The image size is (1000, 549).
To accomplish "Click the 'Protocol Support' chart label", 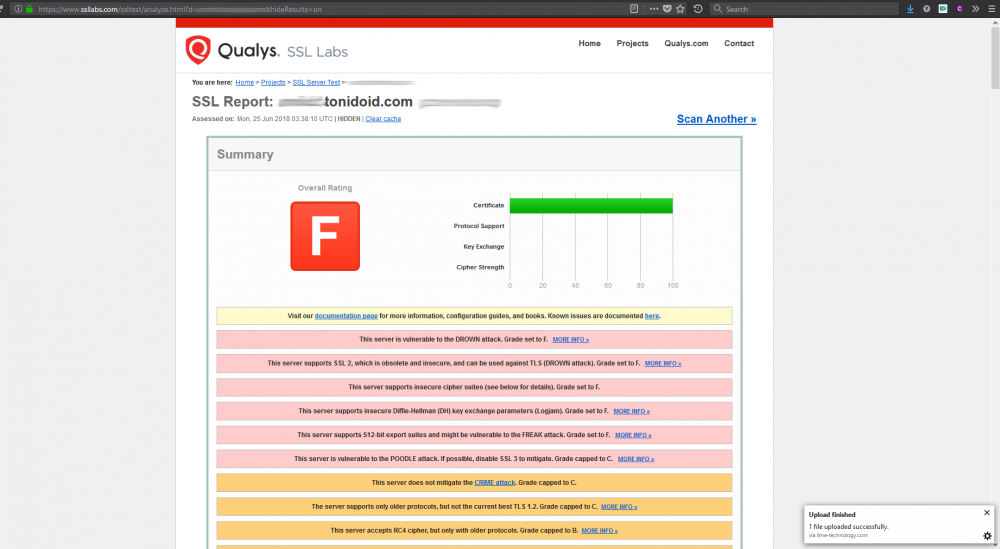I will [x=478, y=226].
